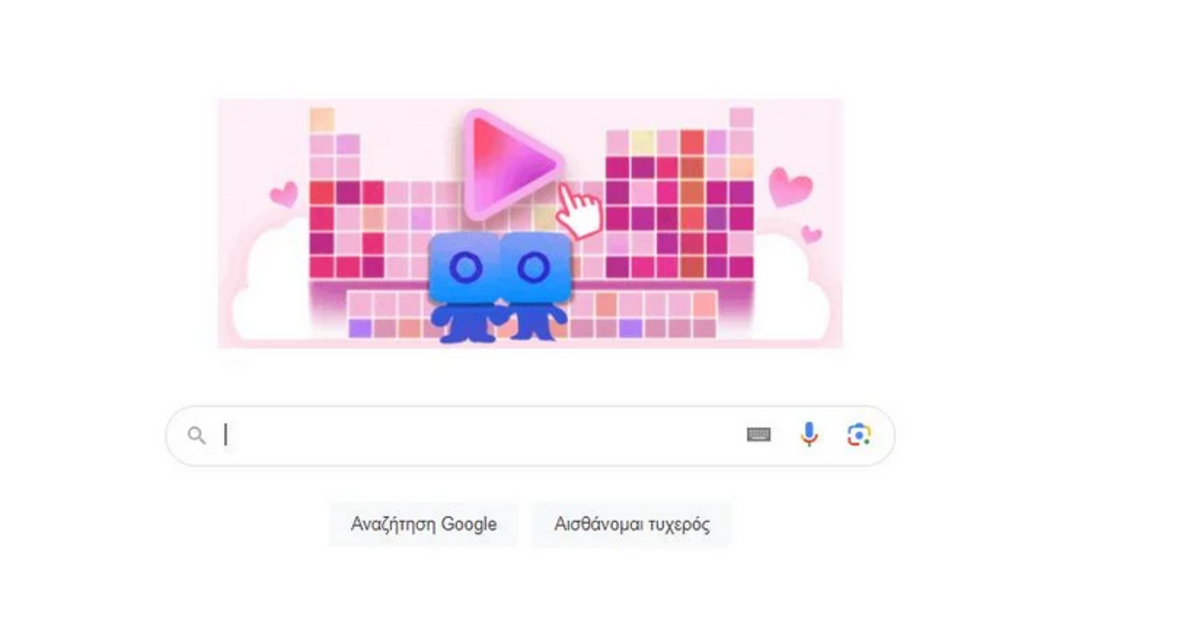This screenshot has width=1200, height=630.
Task: Click the magnifying glass search icon
Action: (197, 435)
